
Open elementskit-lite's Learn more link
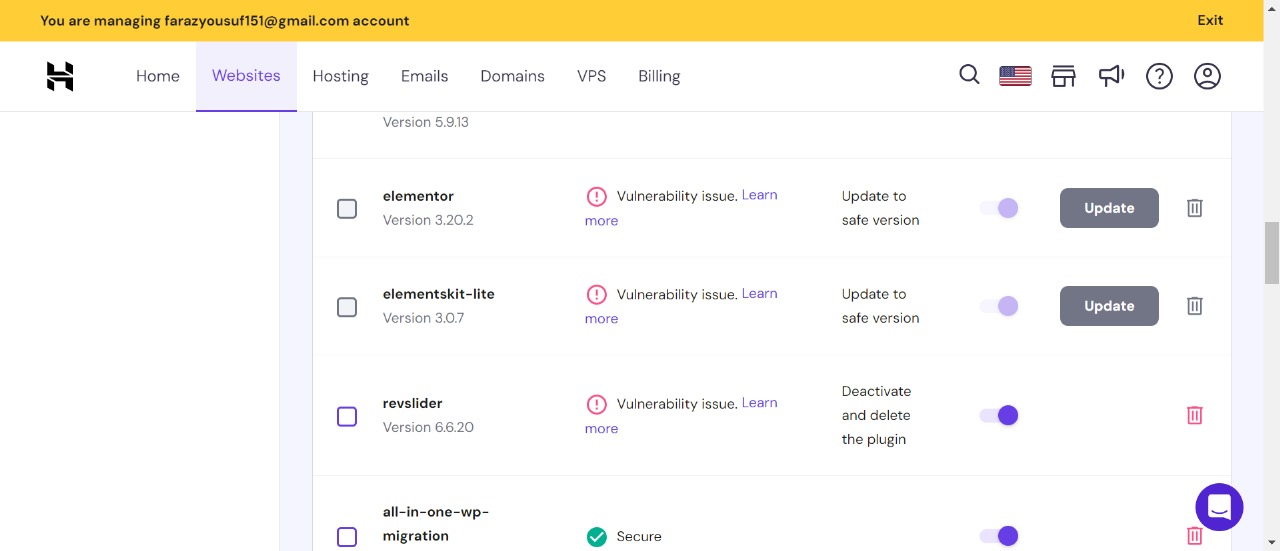[x=759, y=293]
